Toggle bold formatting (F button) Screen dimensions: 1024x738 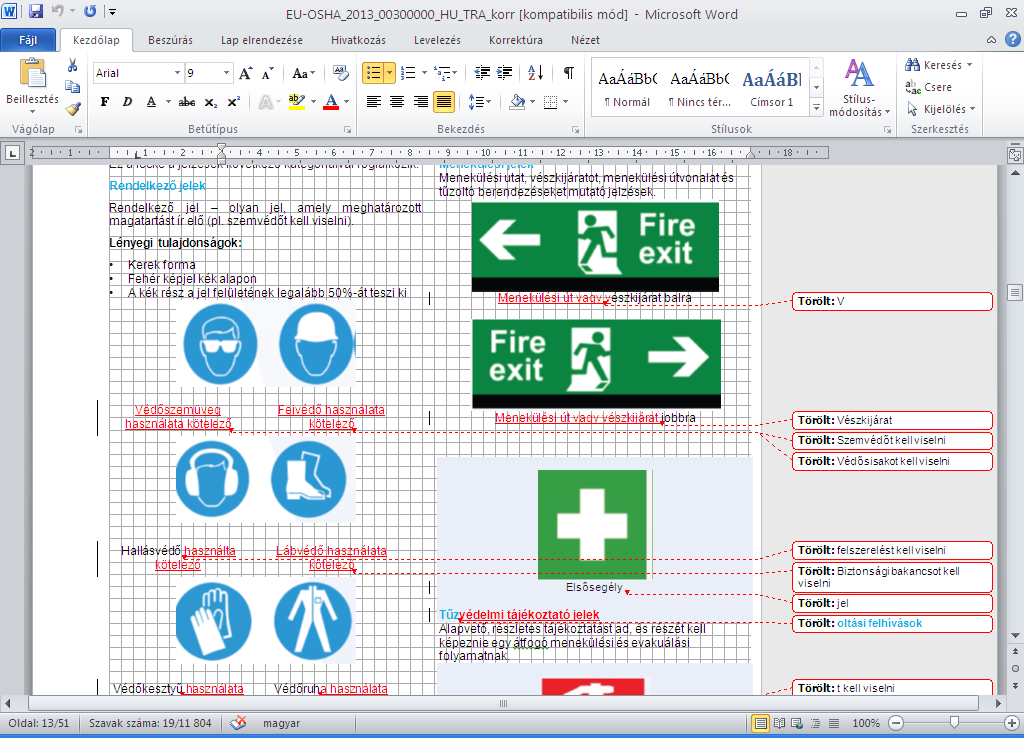104,102
